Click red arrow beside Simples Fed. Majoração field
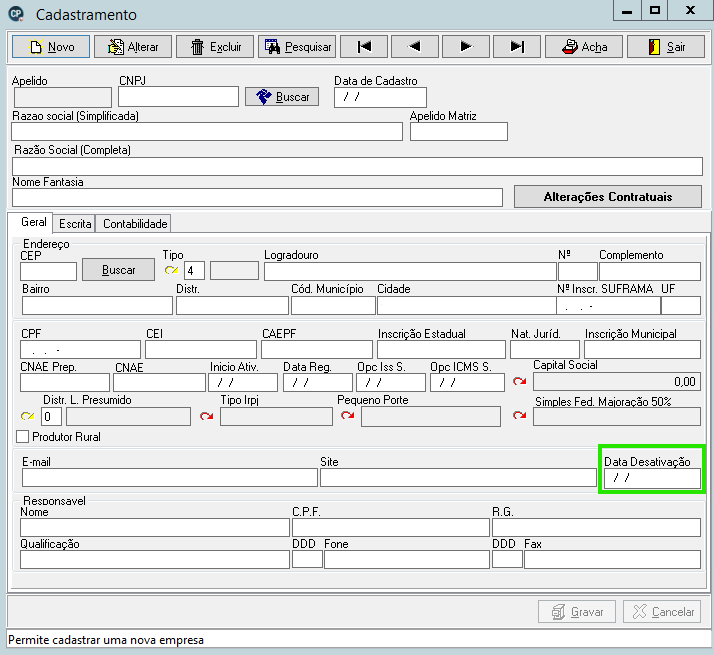714x655 pixels. (x=520, y=415)
